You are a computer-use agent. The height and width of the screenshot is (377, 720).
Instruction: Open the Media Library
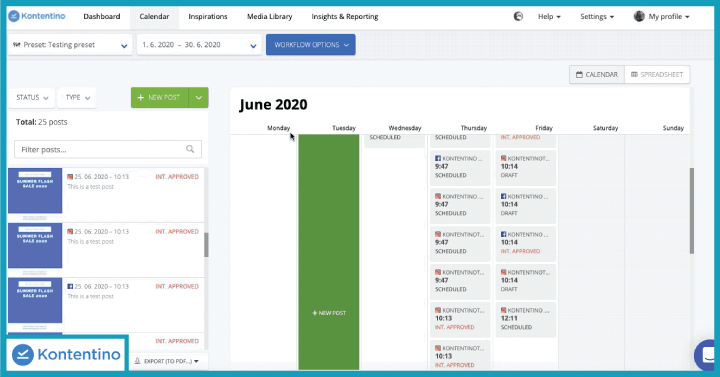270,17
